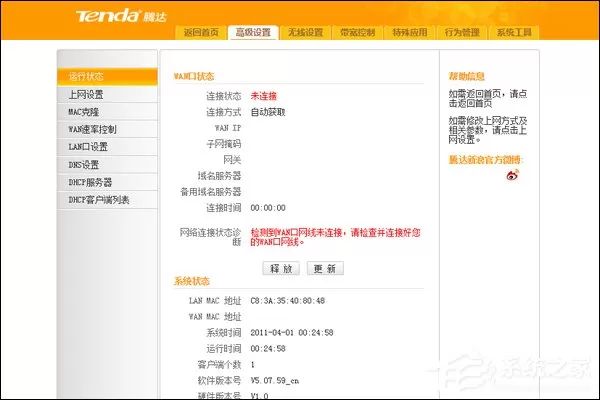Switch to the 无线设置 tab
The width and height of the screenshot is (600, 400).
[x=305, y=32]
